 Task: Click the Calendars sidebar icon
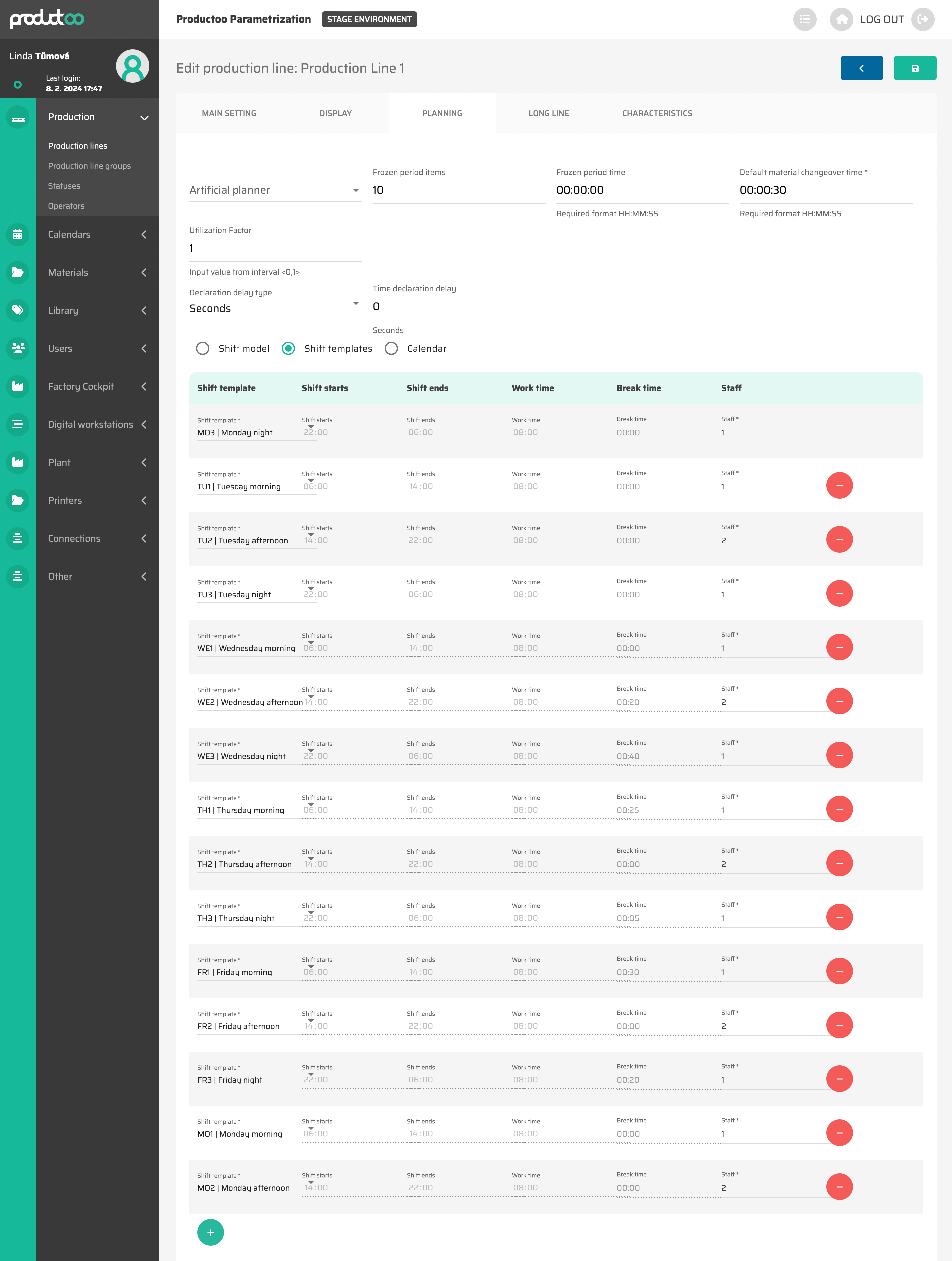point(18,234)
